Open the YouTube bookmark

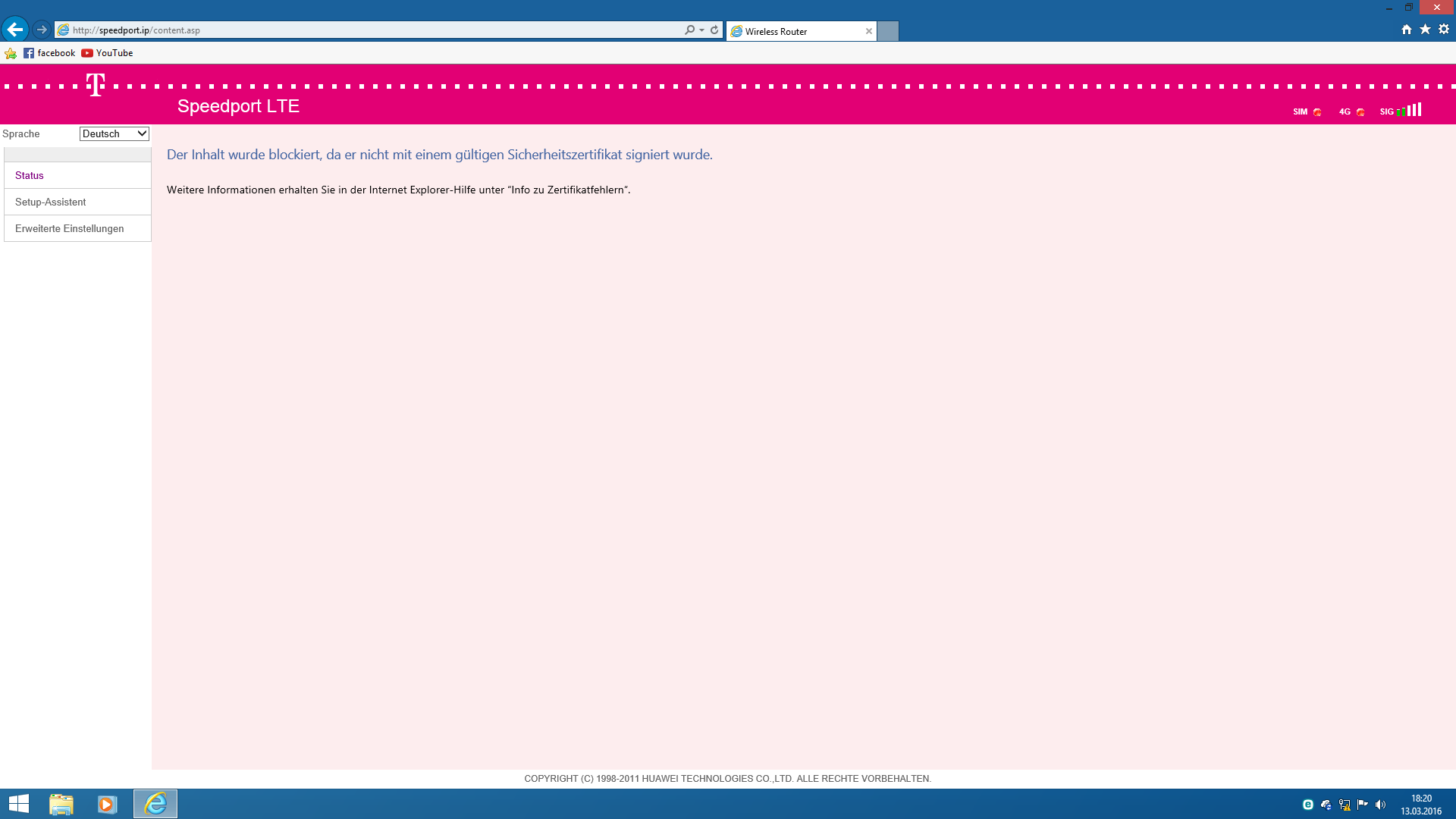tap(107, 53)
